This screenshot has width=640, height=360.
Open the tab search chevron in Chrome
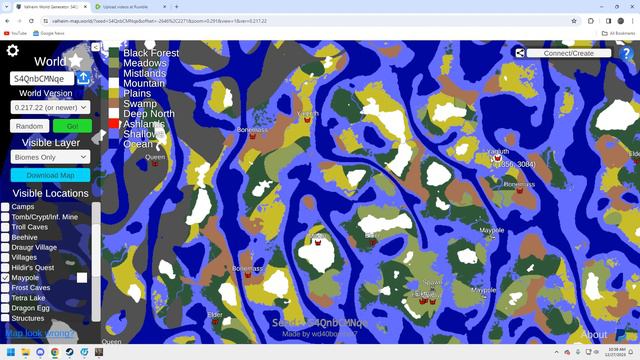tap(6, 7)
